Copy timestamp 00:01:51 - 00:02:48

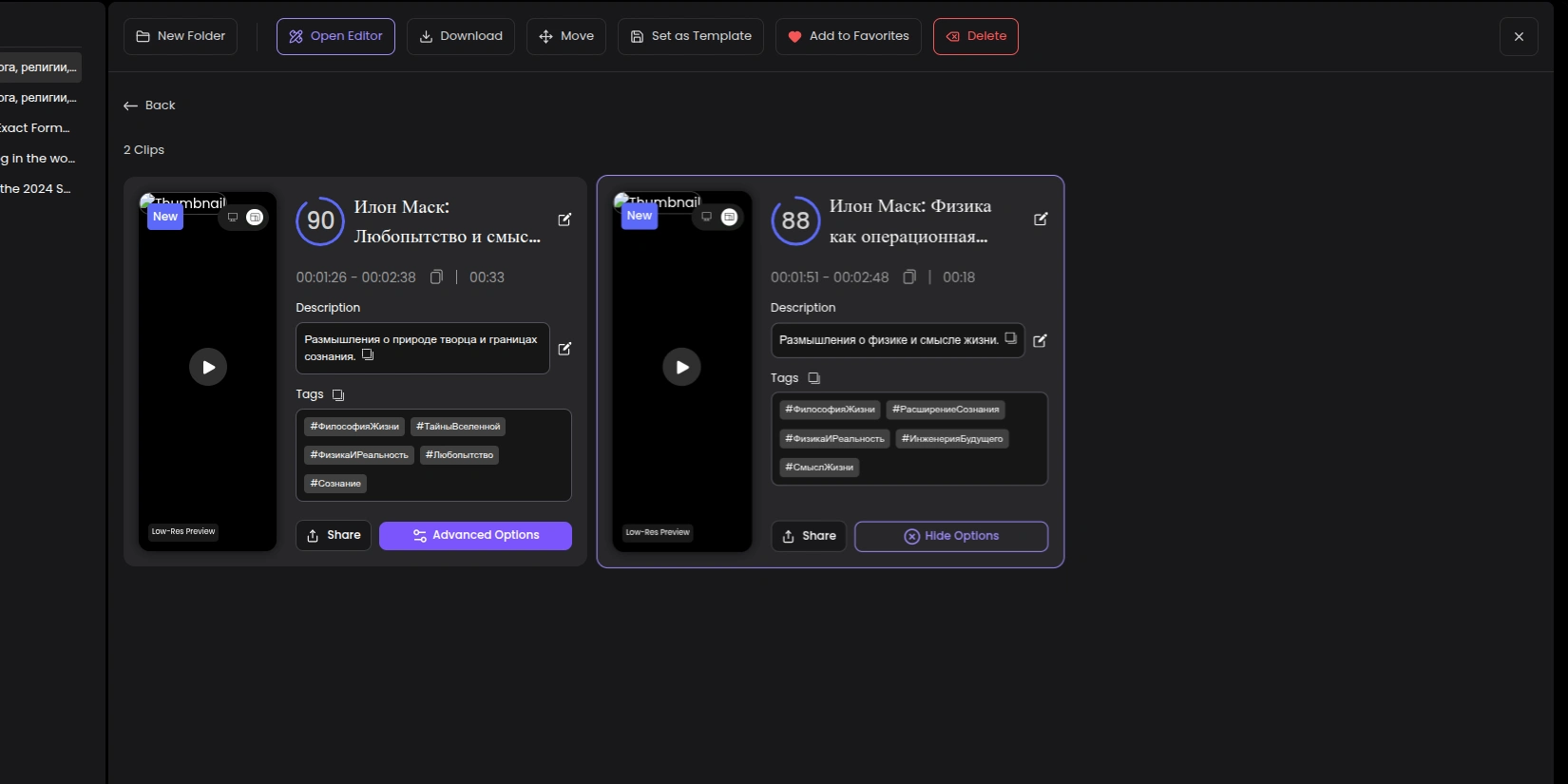(x=909, y=277)
